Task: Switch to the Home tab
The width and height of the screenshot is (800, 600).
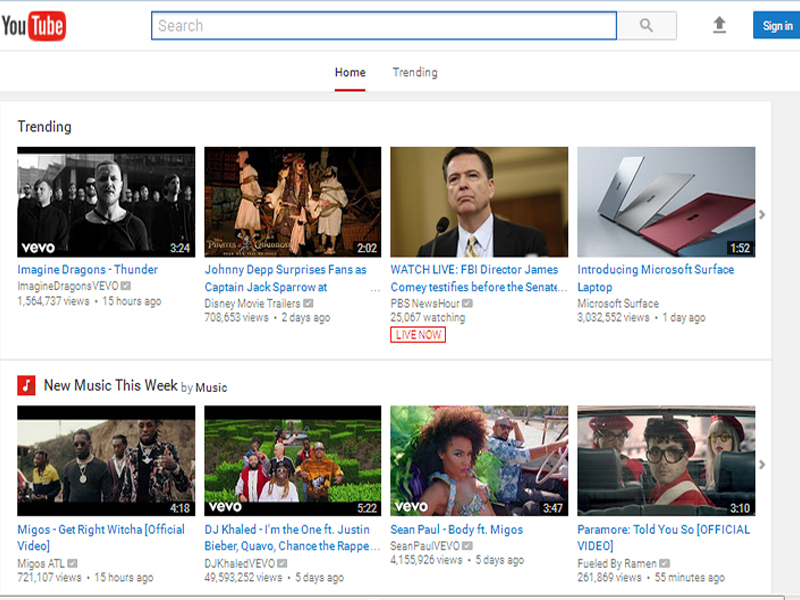Action: pyautogui.click(x=350, y=72)
